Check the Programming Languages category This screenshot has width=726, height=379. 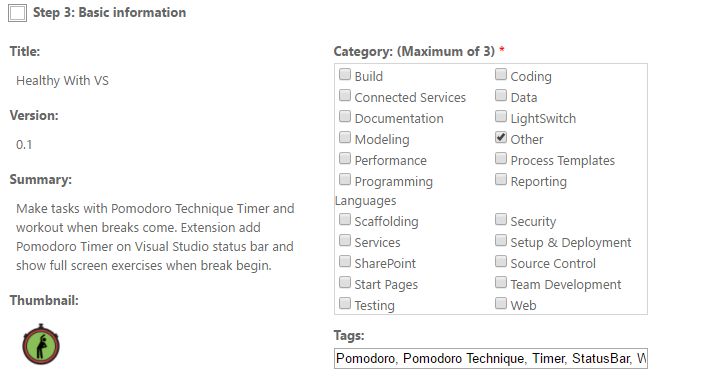[345, 179]
